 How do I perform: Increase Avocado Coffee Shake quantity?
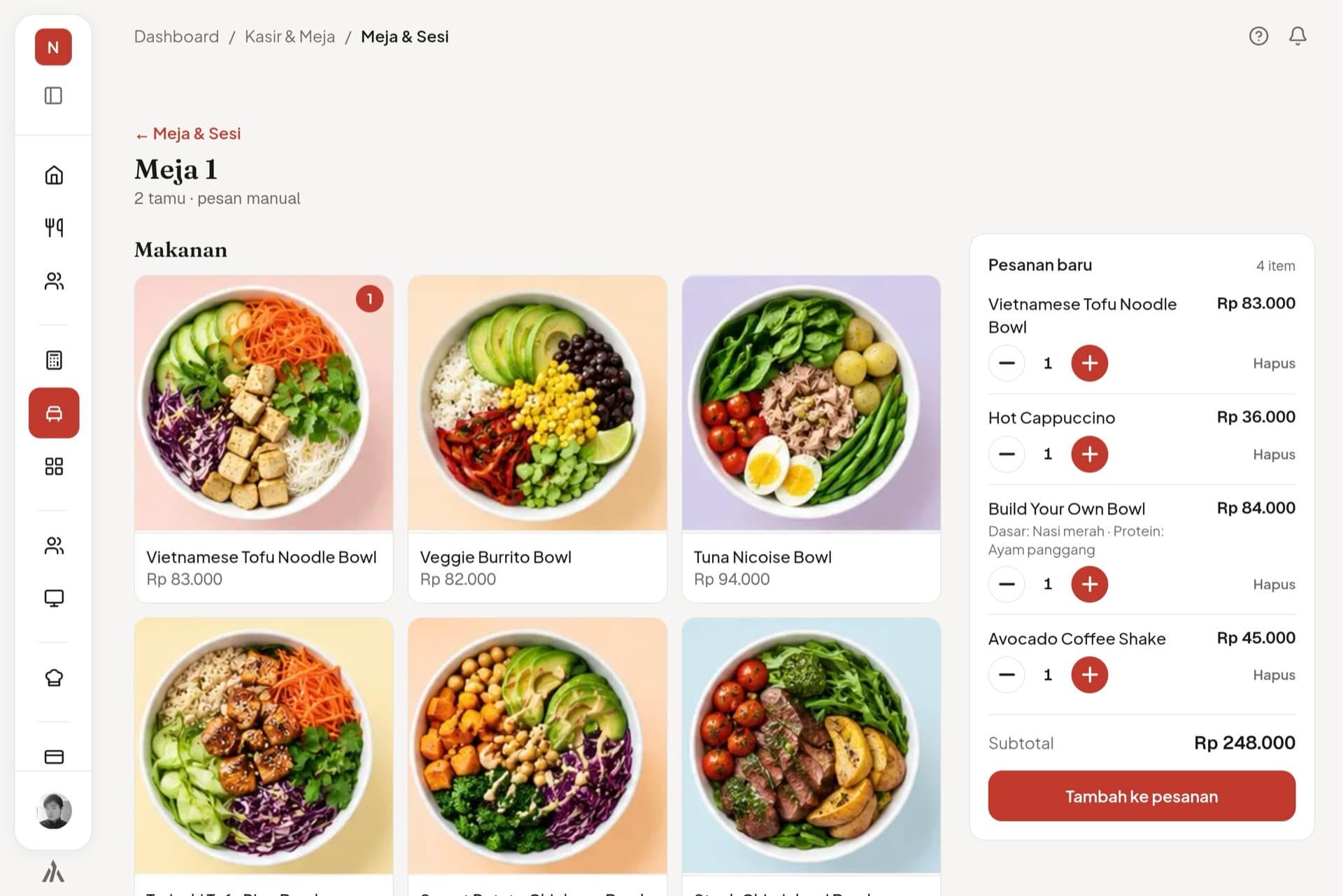1089,675
